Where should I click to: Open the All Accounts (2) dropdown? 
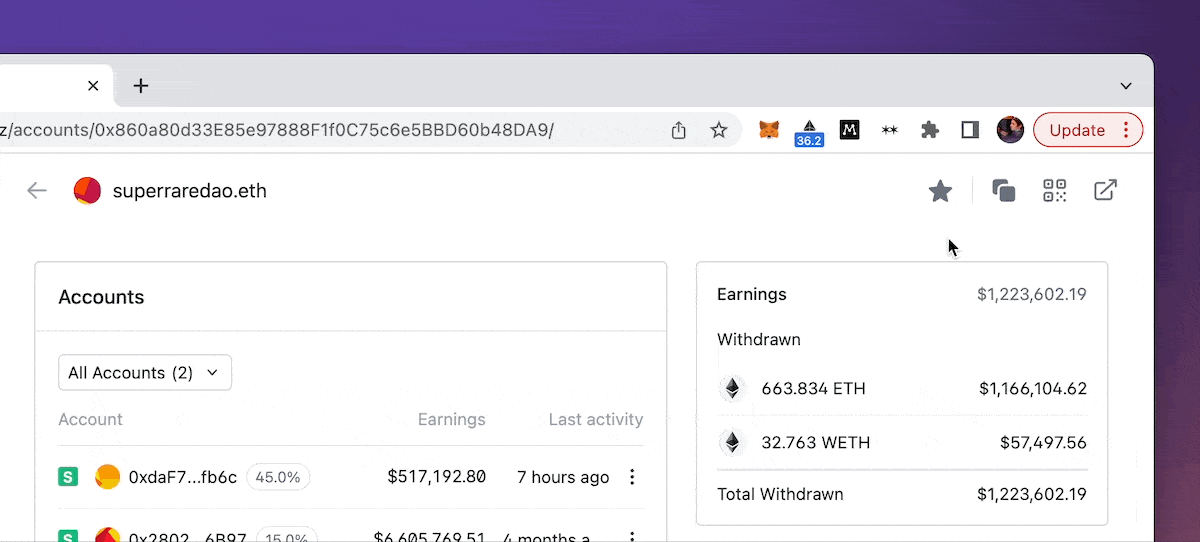(145, 373)
